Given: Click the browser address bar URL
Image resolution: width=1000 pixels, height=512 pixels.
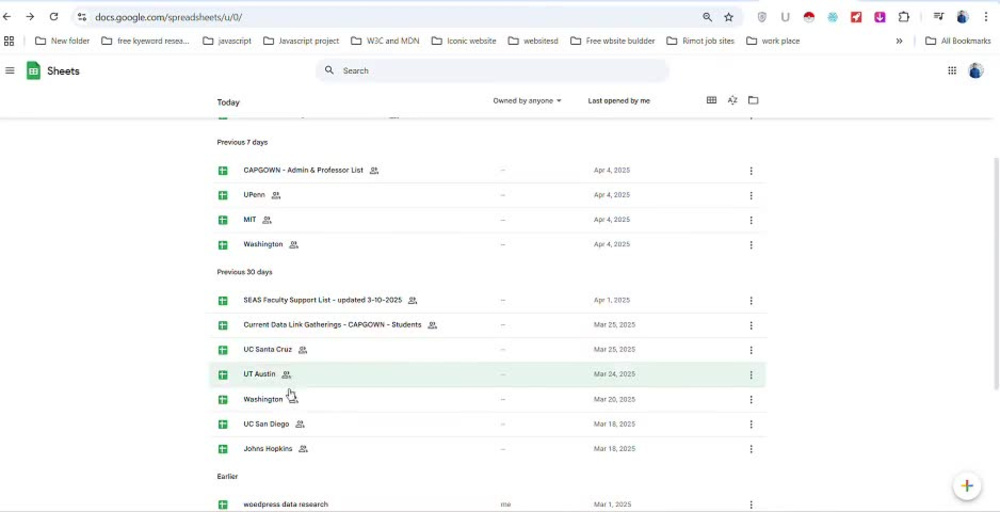Looking at the screenshot, I should [x=168, y=17].
